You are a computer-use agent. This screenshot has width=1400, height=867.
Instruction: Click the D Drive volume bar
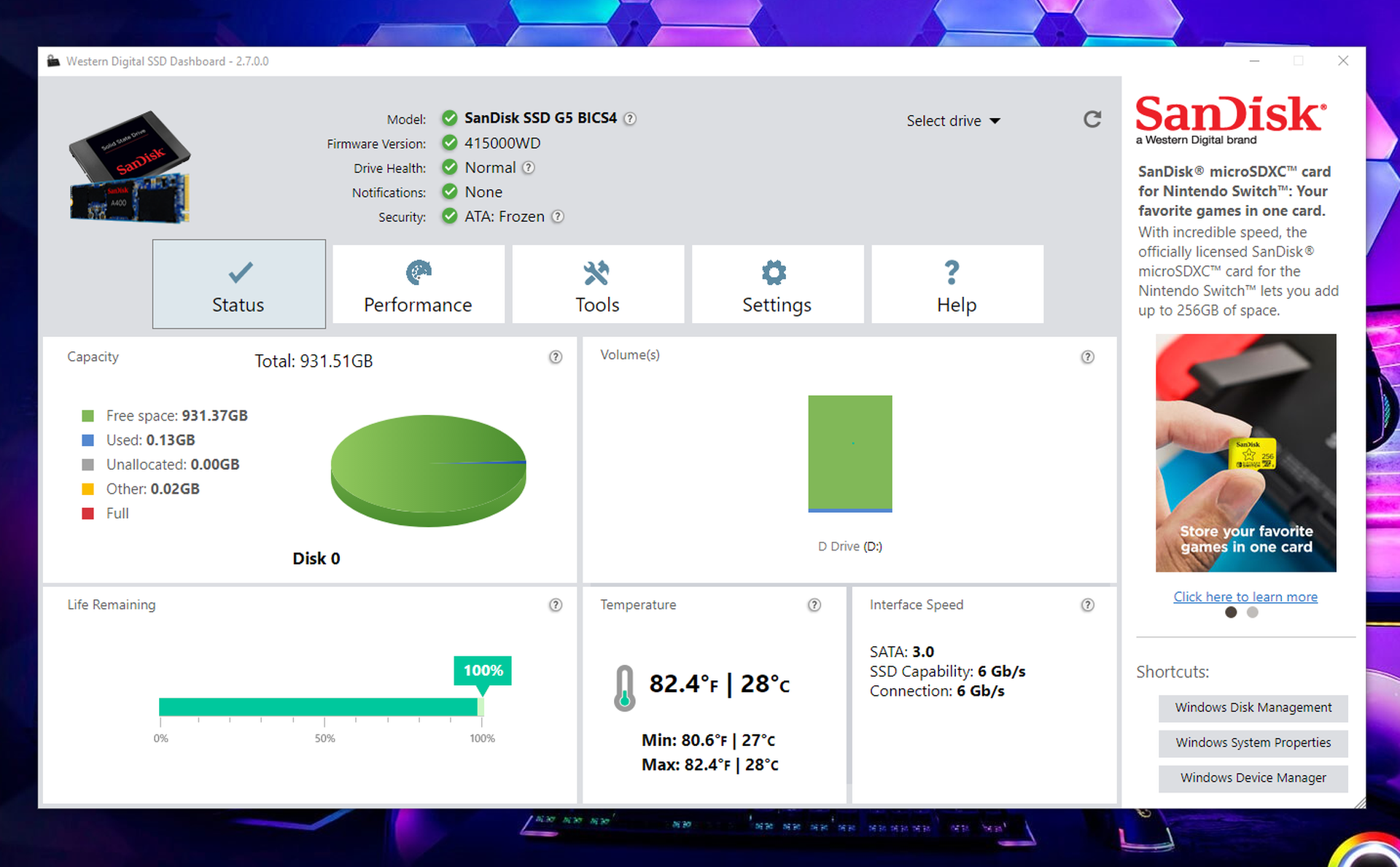(x=850, y=454)
